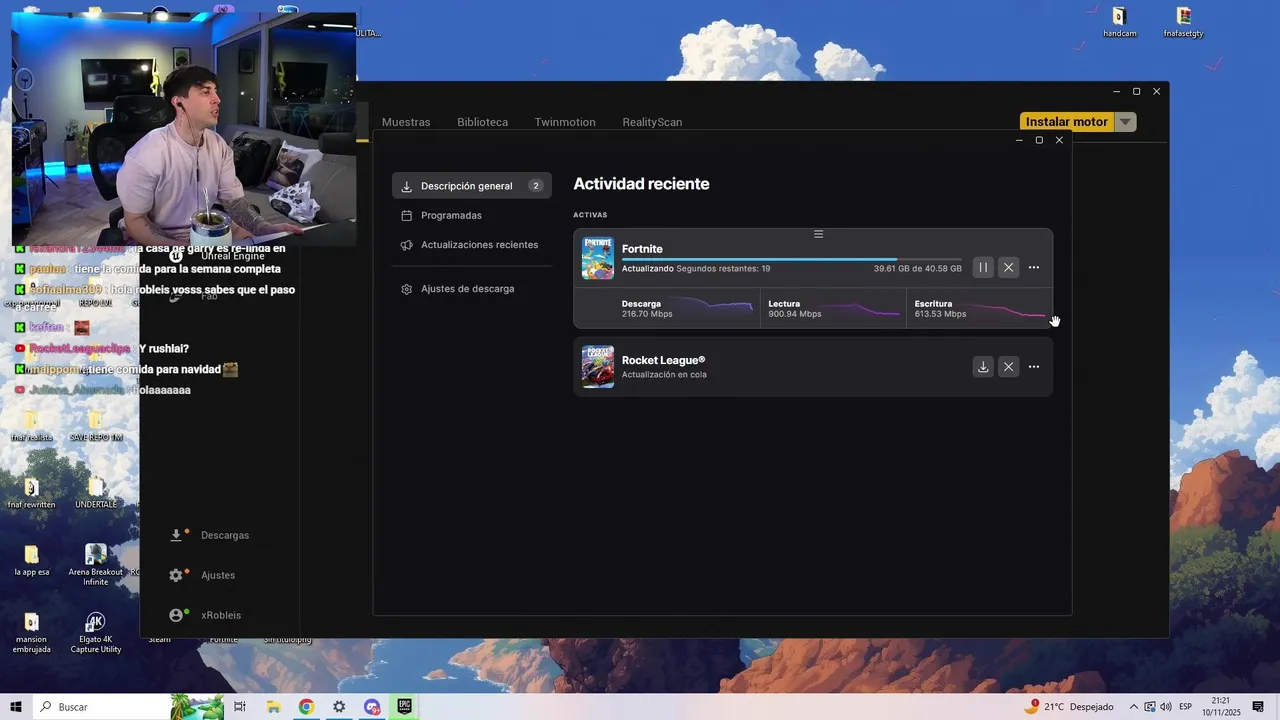The height and width of the screenshot is (720, 1280).
Task: Click the Escritura speed graph
Action: click(1008, 308)
